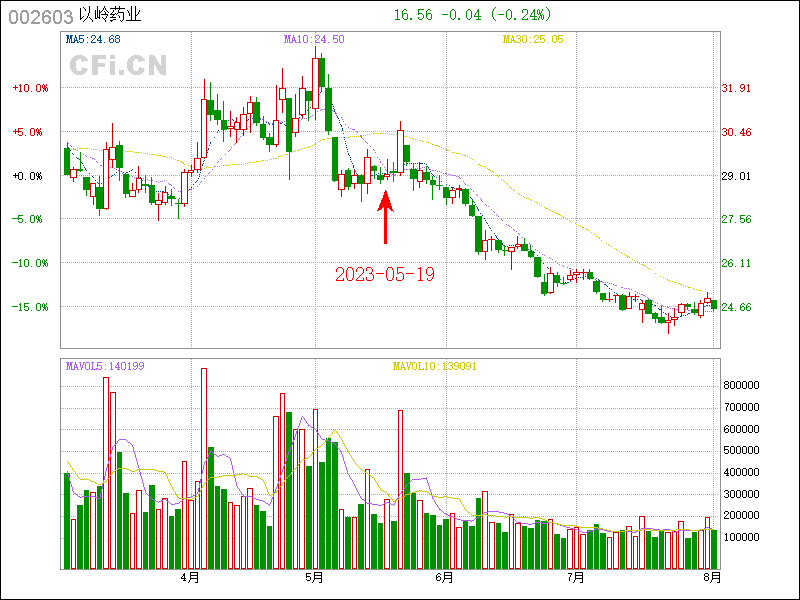The width and height of the screenshot is (800, 600).
Task: Toggle the MA30:25.05 moving average label
Action: 533,39
